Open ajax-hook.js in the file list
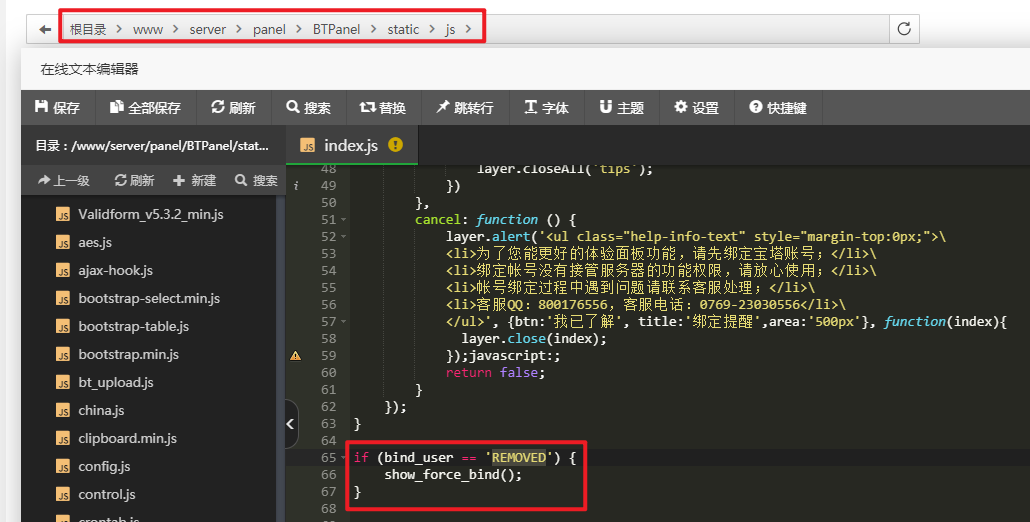The width and height of the screenshot is (1030, 522). coord(115,271)
